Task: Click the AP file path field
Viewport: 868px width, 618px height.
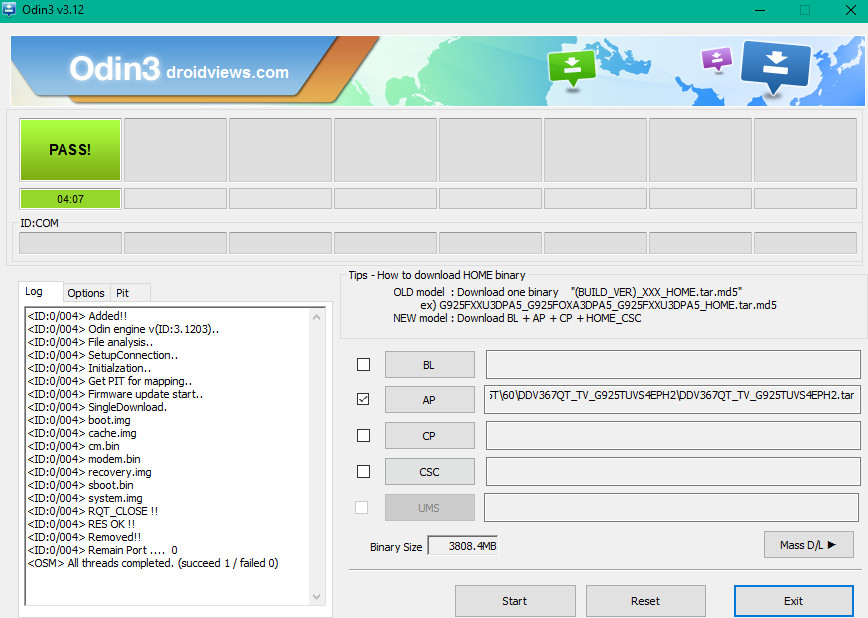Action: point(672,399)
